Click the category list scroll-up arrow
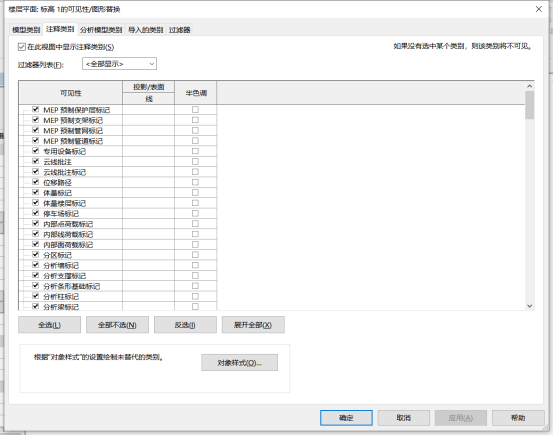Viewport: 554px width, 435px height. (x=529, y=86)
